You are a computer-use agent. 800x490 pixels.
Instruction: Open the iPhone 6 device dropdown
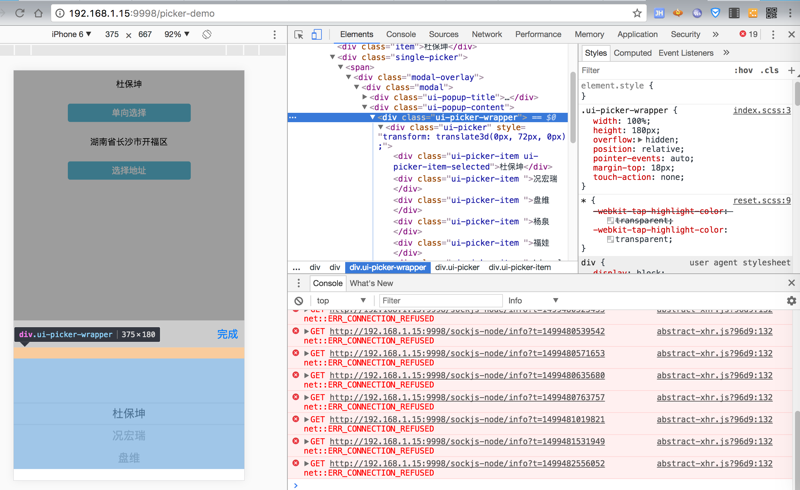71,34
